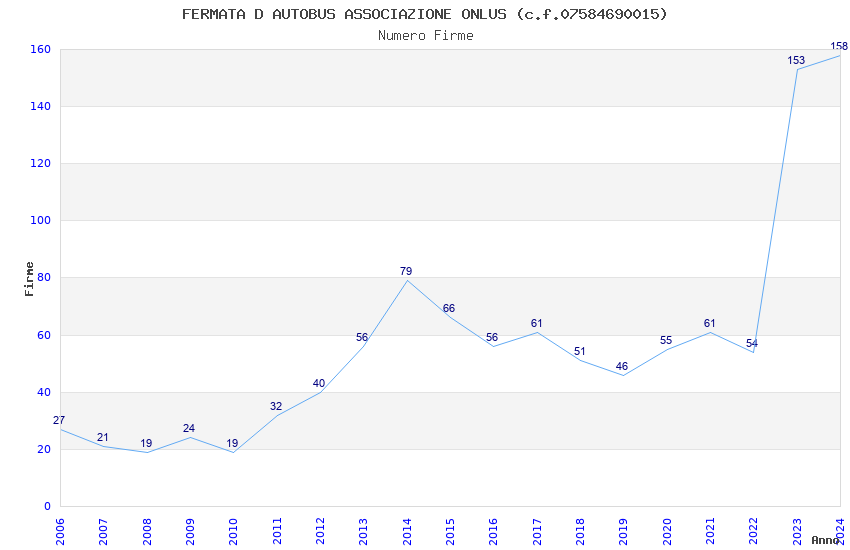Select the peak data label 79

click(x=406, y=271)
